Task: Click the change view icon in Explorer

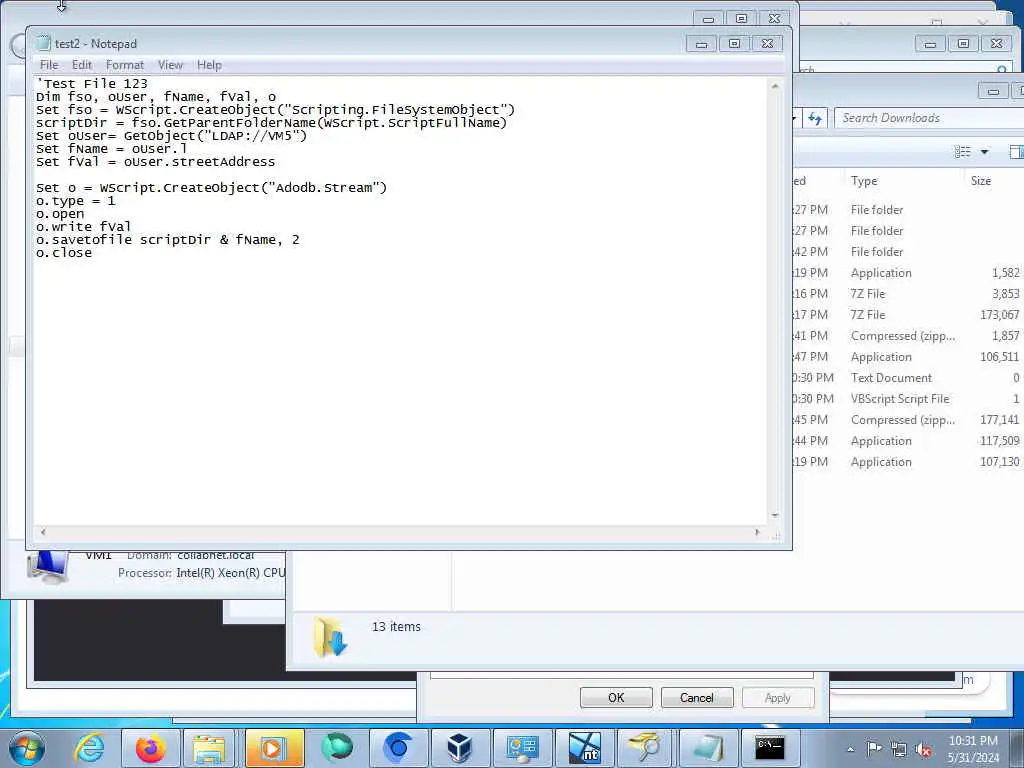Action: coord(963,152)
